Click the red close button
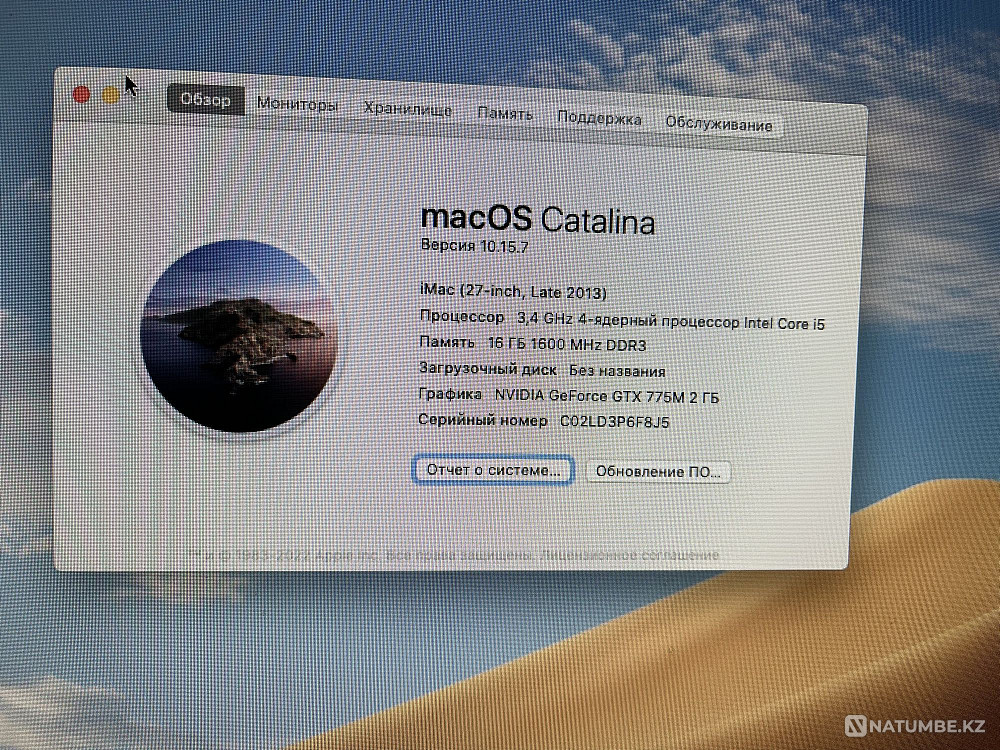This screenshot has height=750, width=1000. (83, 92)
